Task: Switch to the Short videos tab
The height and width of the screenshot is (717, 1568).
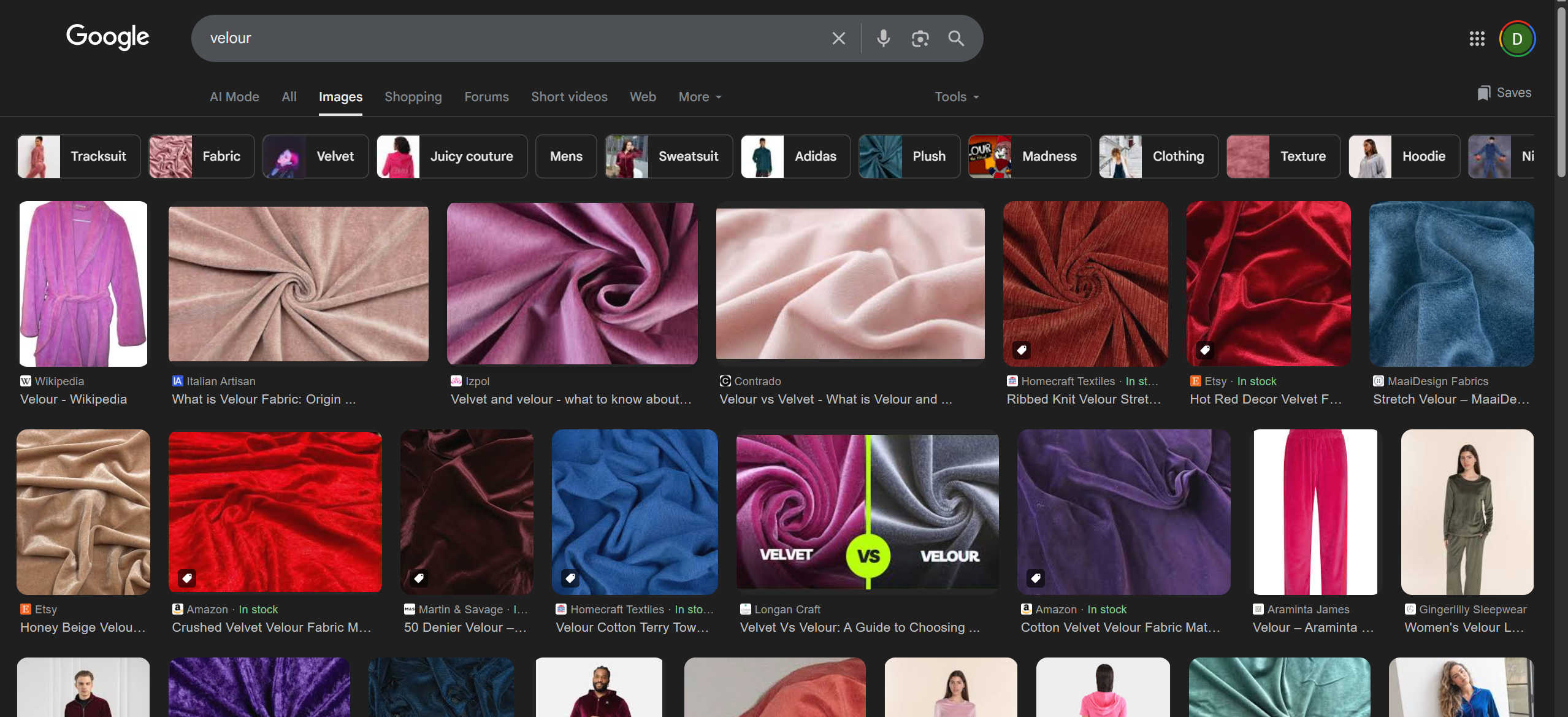Action: click(568, 97)
